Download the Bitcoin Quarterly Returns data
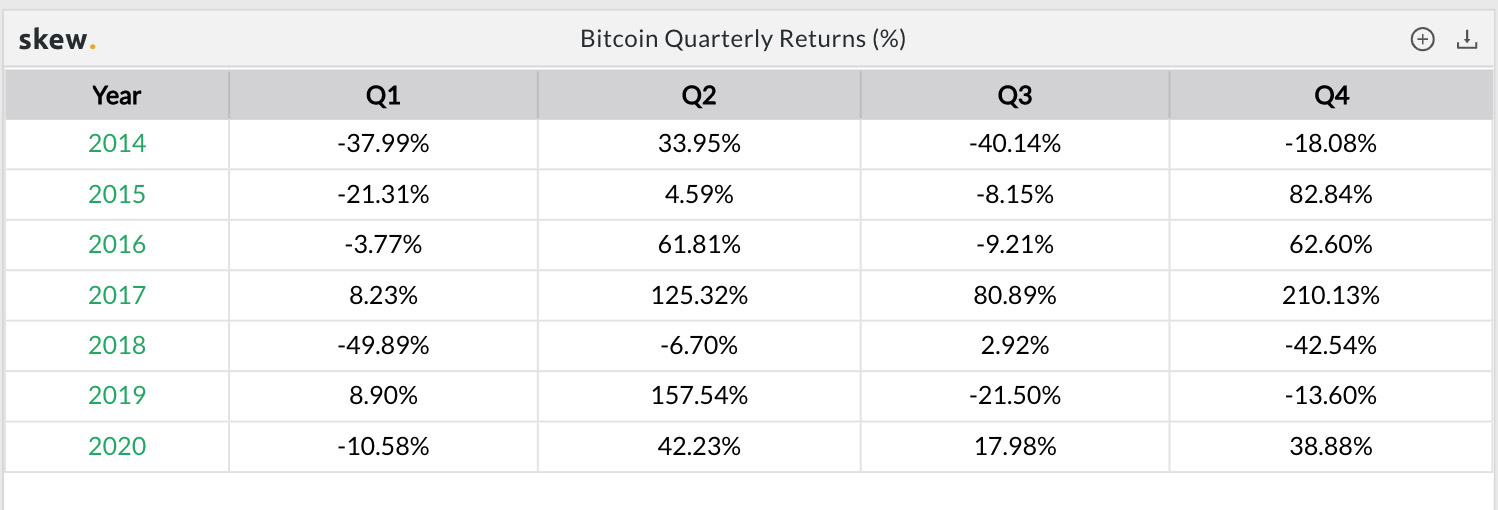 (x=1467, y=40)
